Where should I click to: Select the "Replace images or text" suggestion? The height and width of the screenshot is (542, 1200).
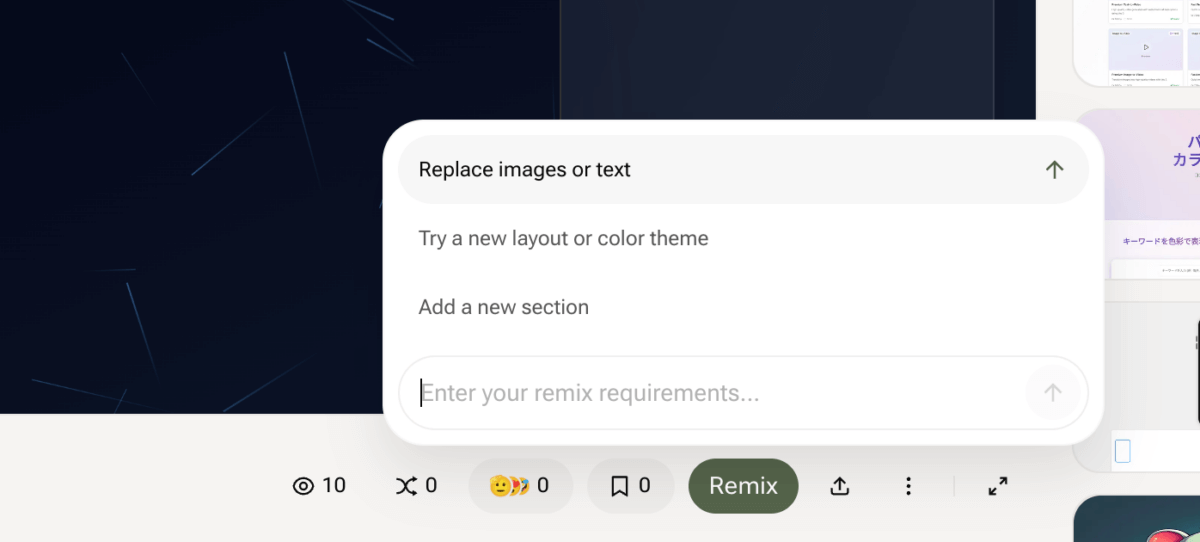525,170
